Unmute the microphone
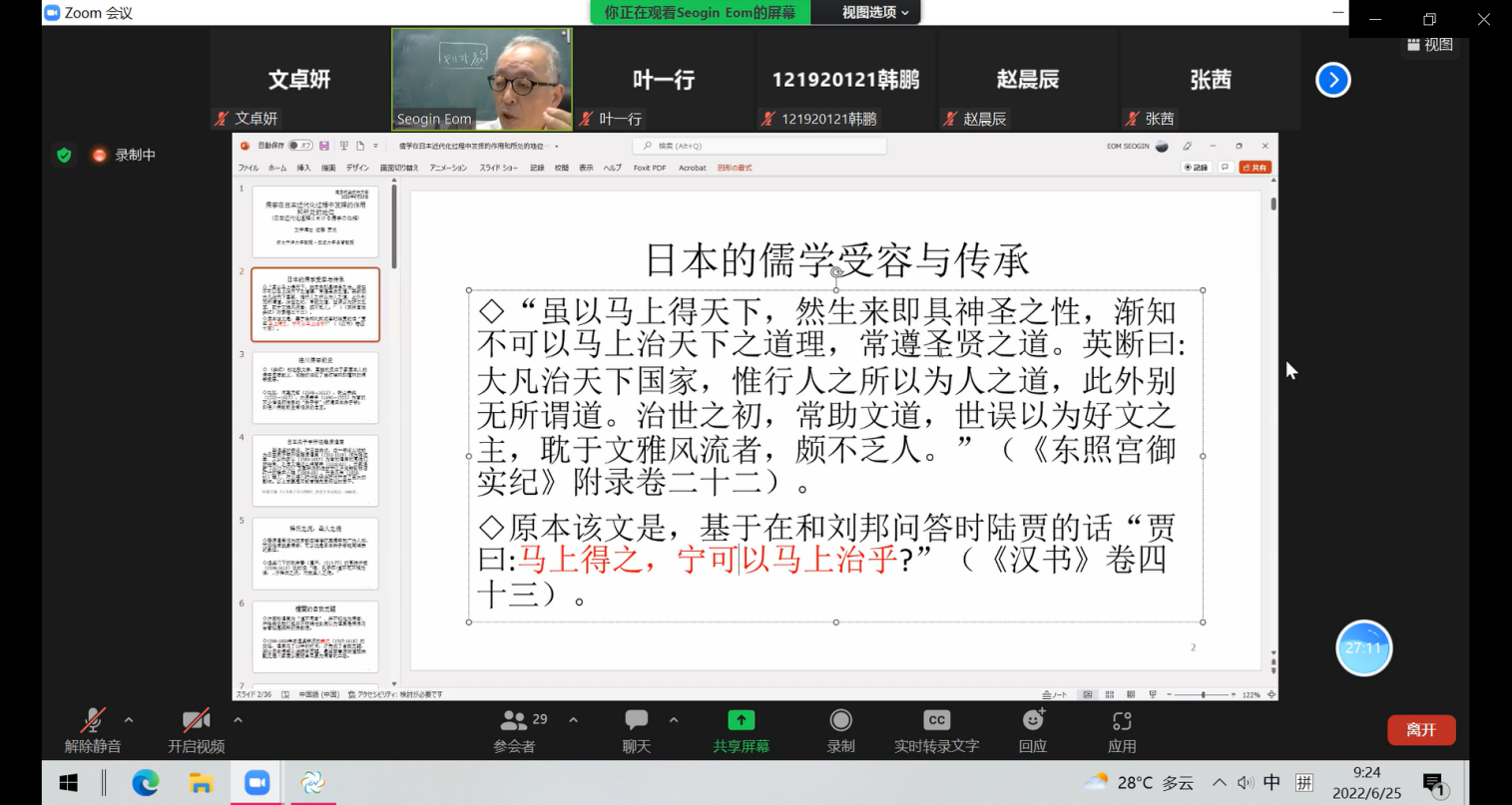 (x=93, y=721)
